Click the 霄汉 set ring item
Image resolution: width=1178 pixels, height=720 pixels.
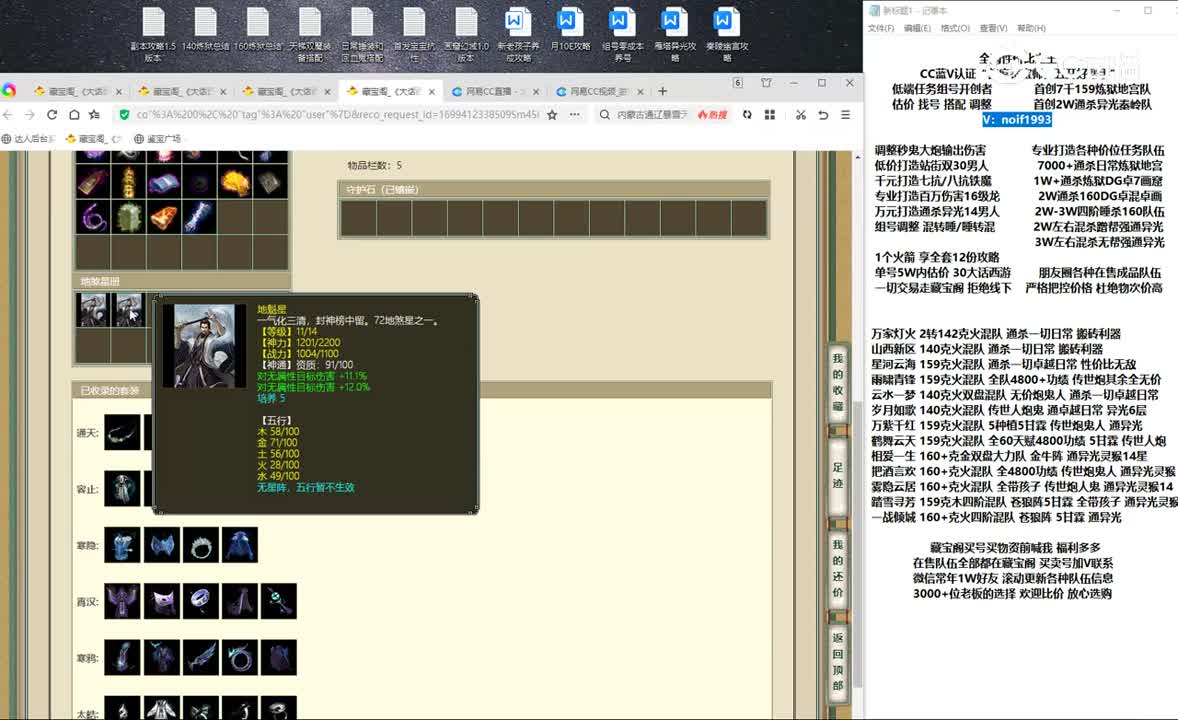coord(201,601)
